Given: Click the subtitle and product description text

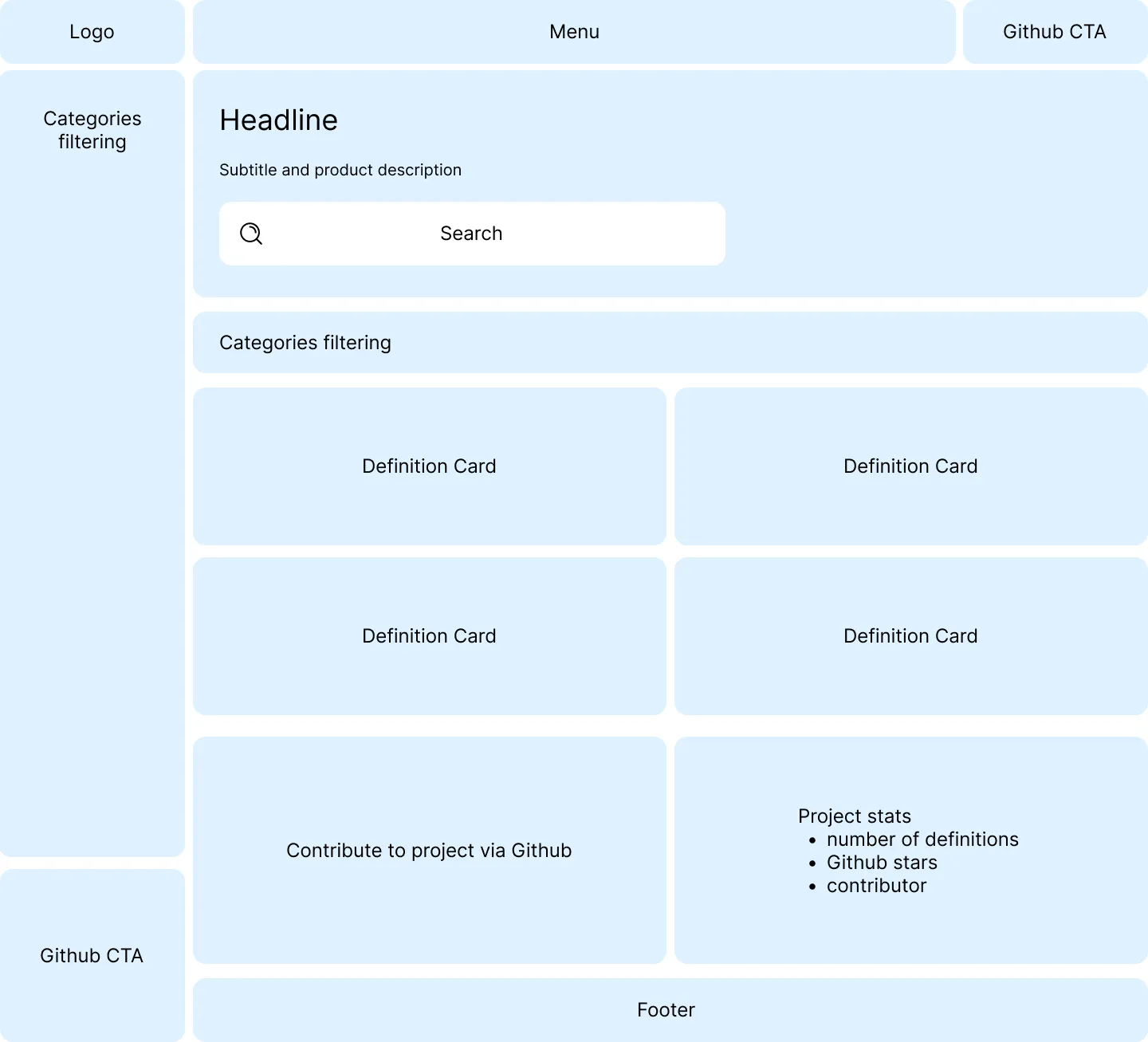Looking at the screenshot, I should click(340, 170).
